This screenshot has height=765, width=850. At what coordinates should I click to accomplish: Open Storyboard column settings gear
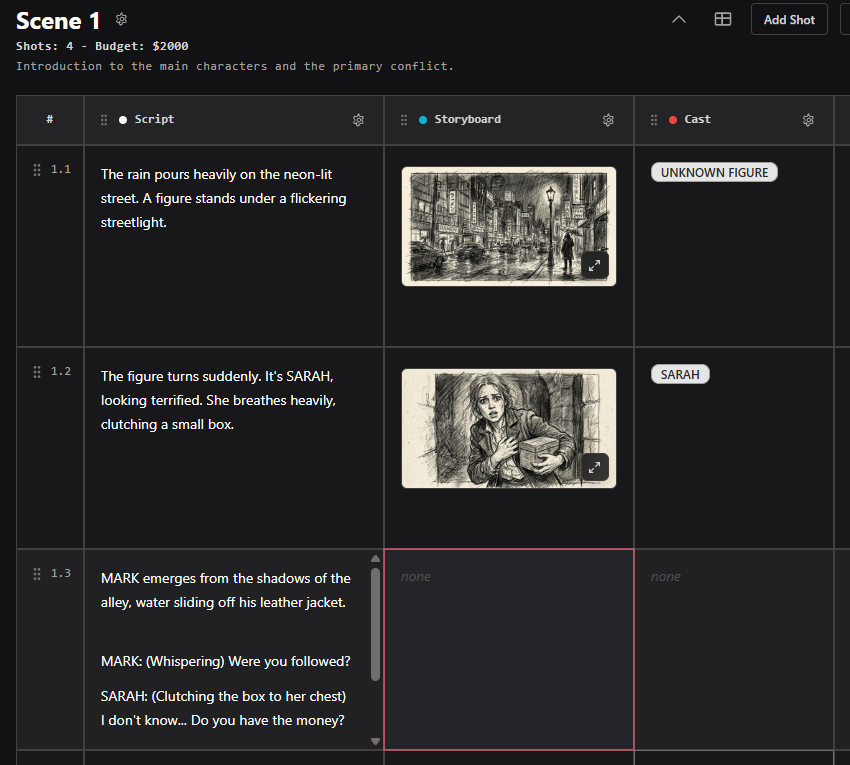[608, 120]
